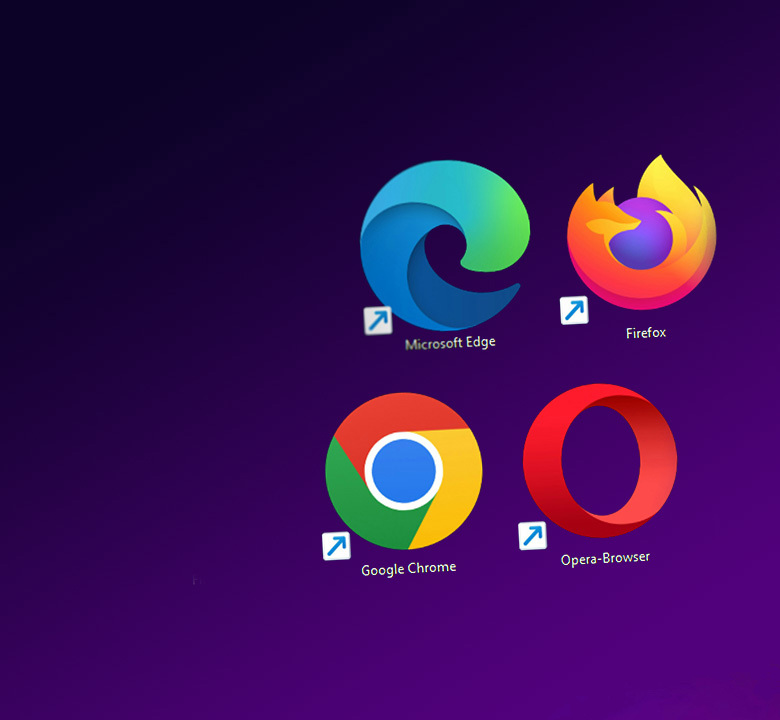
Task: Select the "Microsoft Edge" text label
Action: pyautogui.click(x=450, y=343)
